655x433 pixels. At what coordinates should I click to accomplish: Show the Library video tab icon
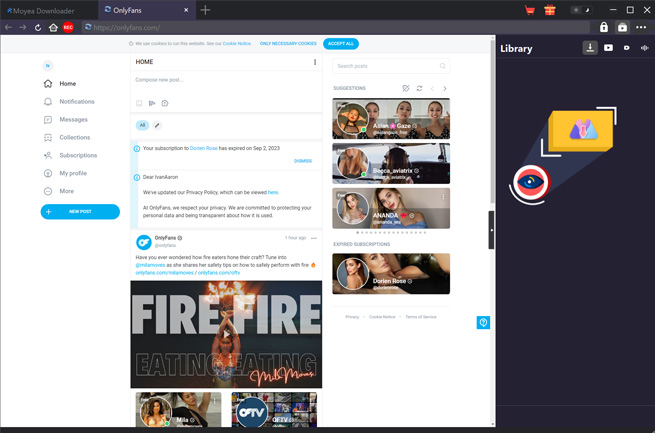click(608, 48)
